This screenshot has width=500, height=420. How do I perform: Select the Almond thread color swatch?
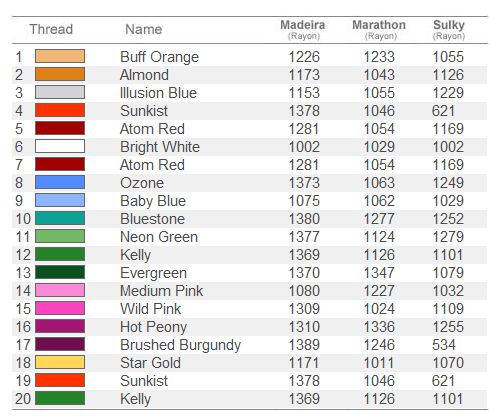pyautogui.click(x=60, y=74)
